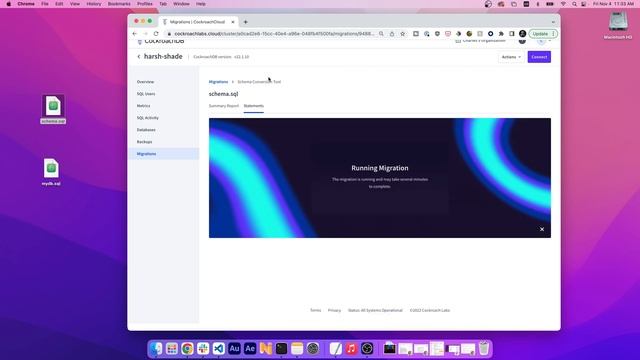Image resolution: width=640 pixels, height=360 pixels.
Task: Open the File menu
Action: click(45, 4)
